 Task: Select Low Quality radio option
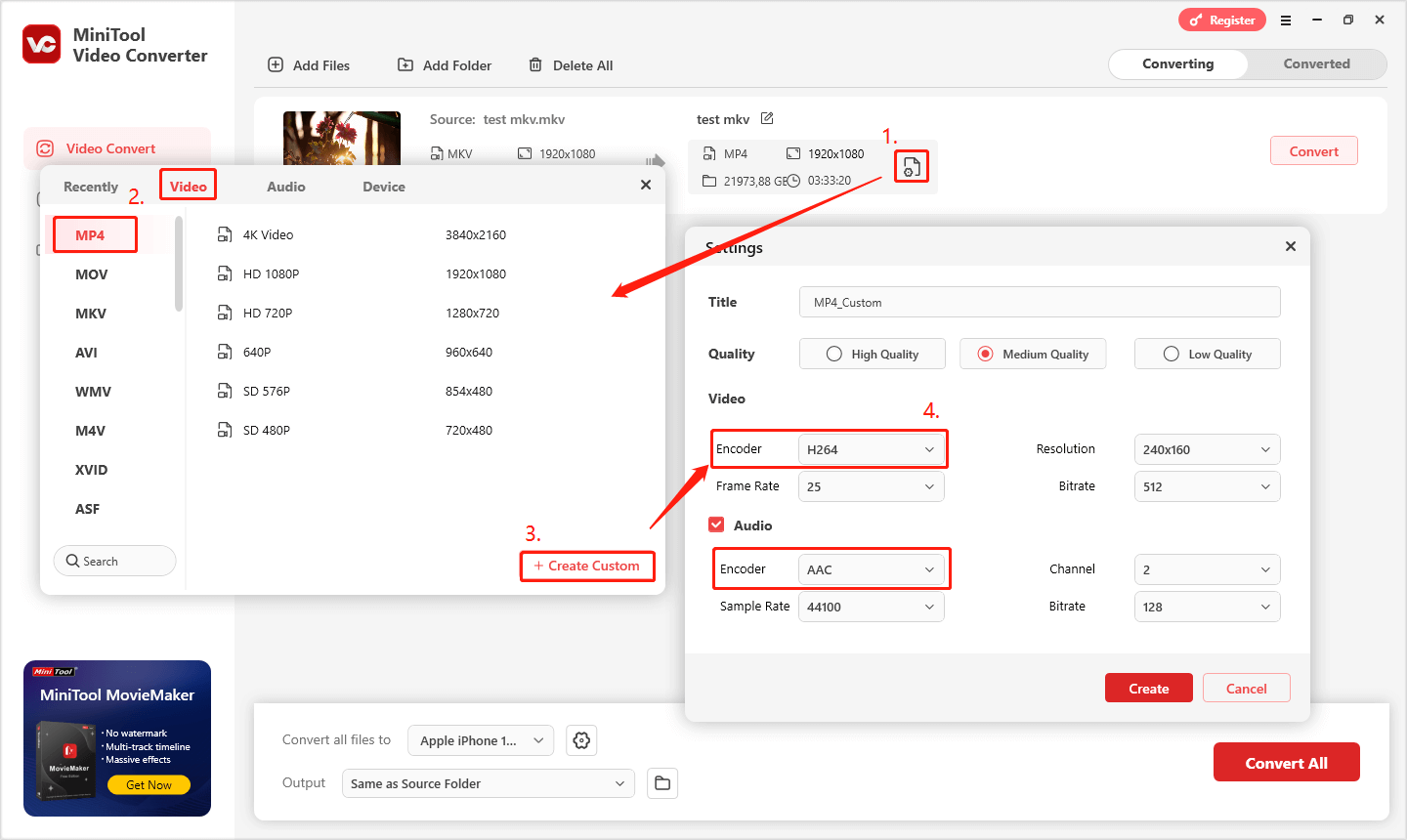pos(1207,354)
